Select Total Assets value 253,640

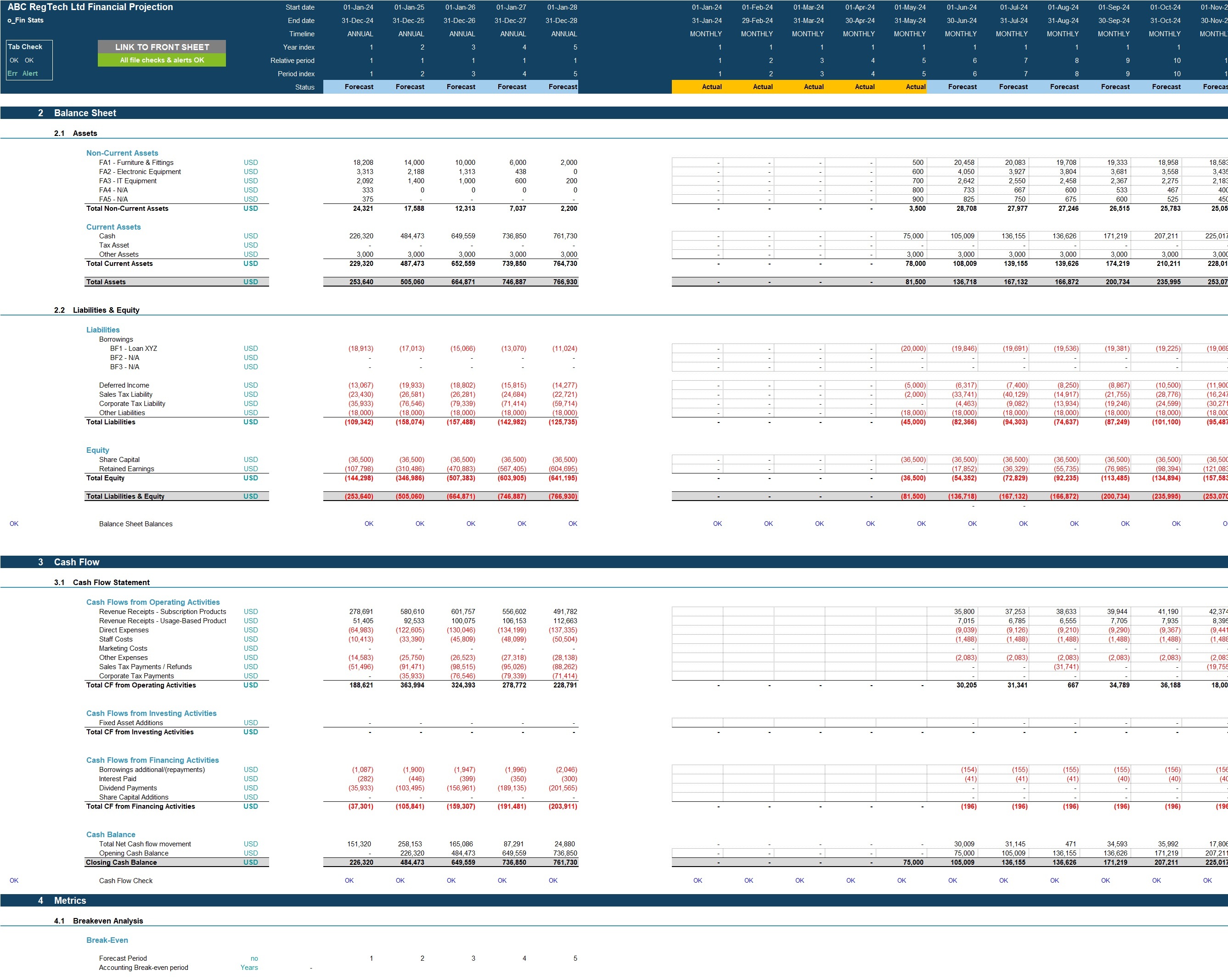point(361,282)
